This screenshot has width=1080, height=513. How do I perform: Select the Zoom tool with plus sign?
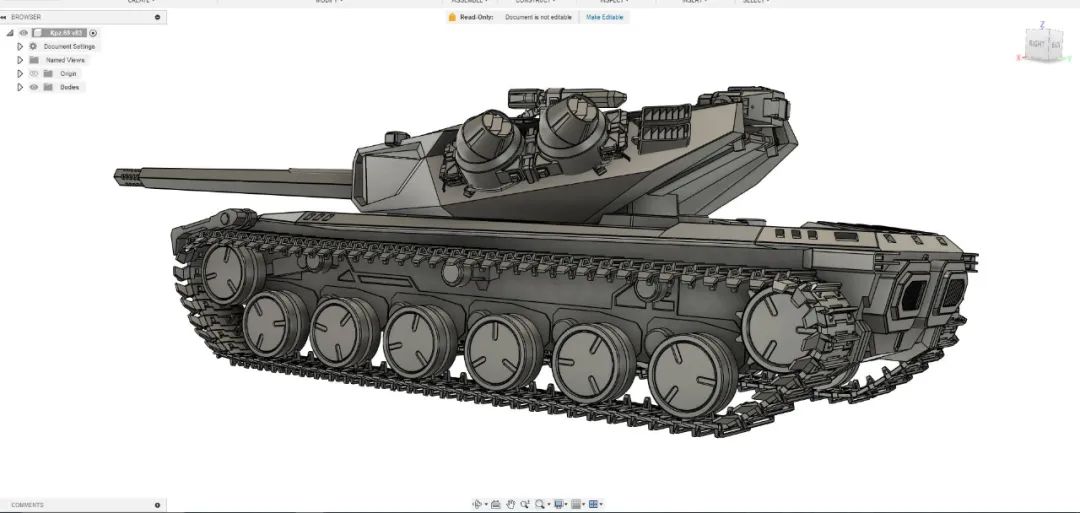[526, 505]
